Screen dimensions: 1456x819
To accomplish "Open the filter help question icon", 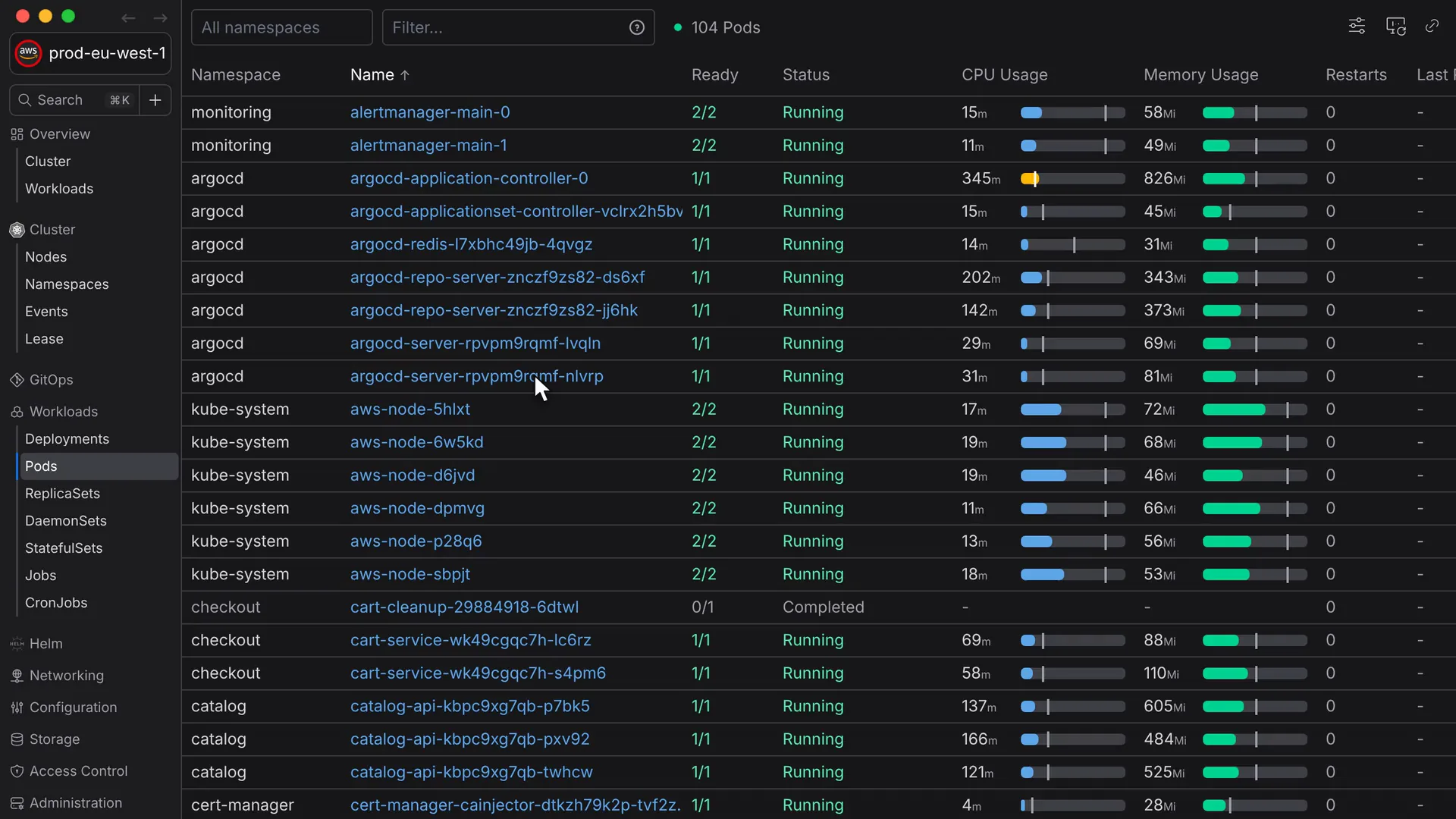I will coord(637,27).
